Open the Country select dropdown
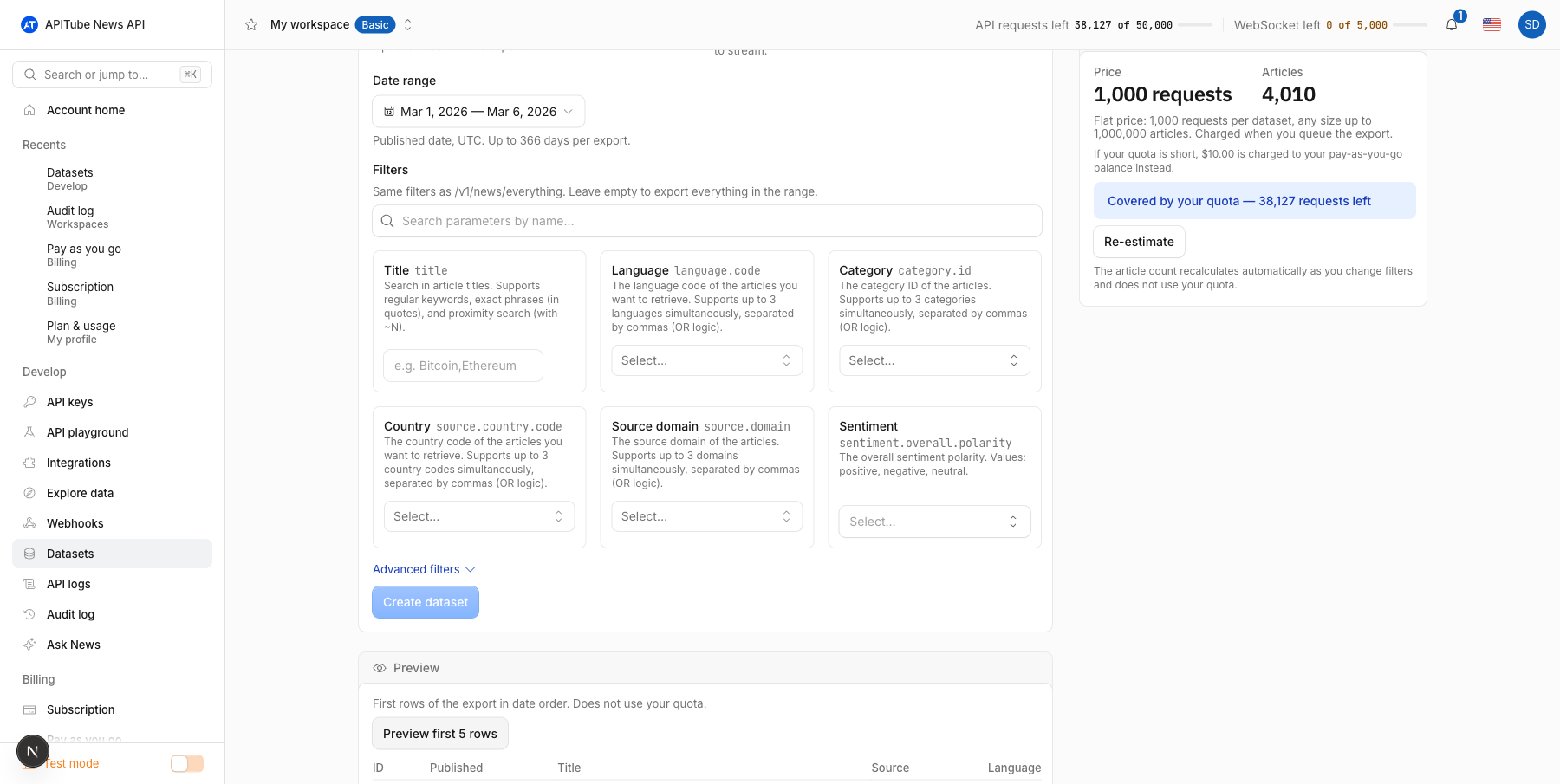Image resolution: width=1560 pixels, height=784 pixels. coord(478,516)
